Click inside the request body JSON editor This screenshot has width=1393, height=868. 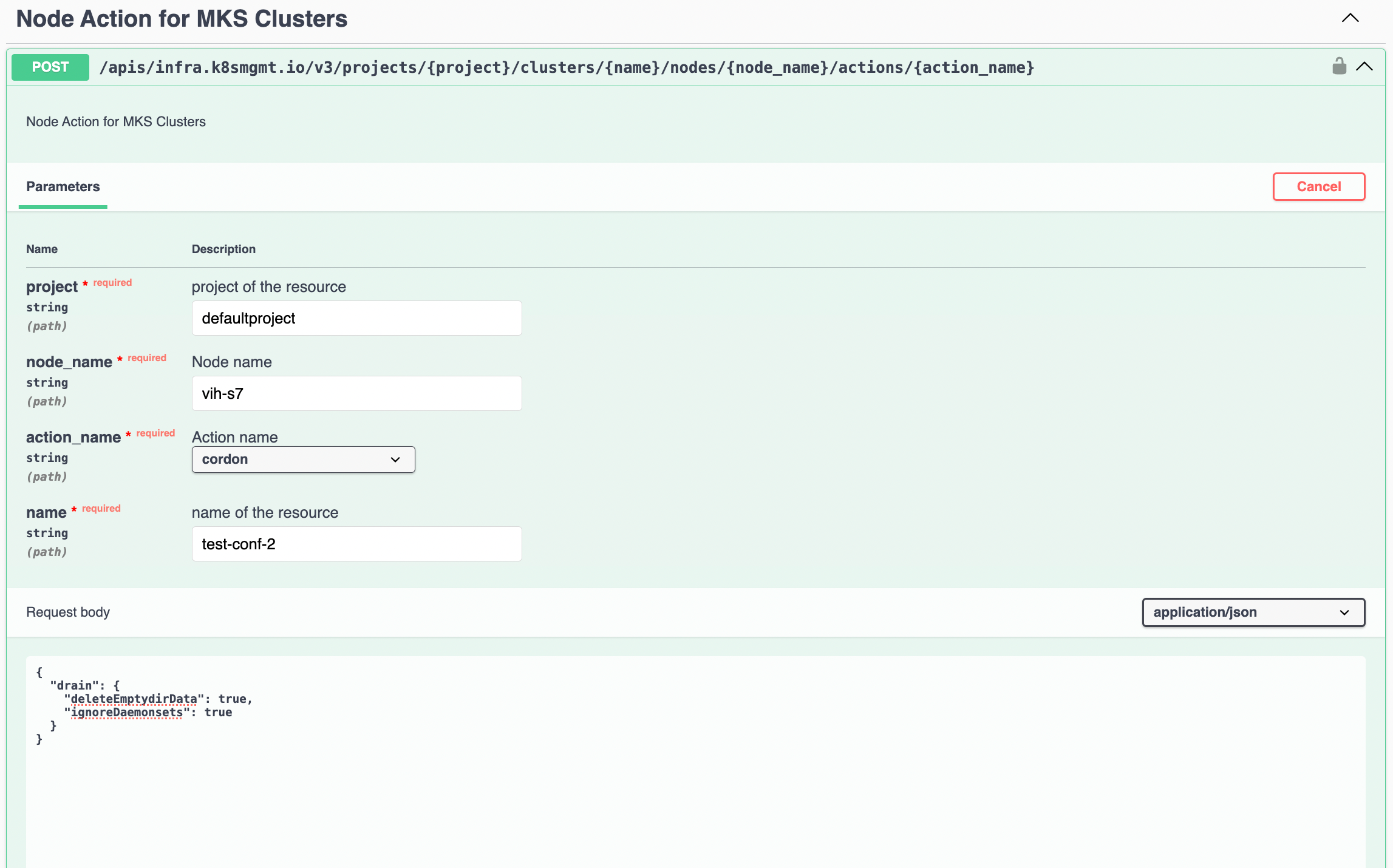coord(696,762)
